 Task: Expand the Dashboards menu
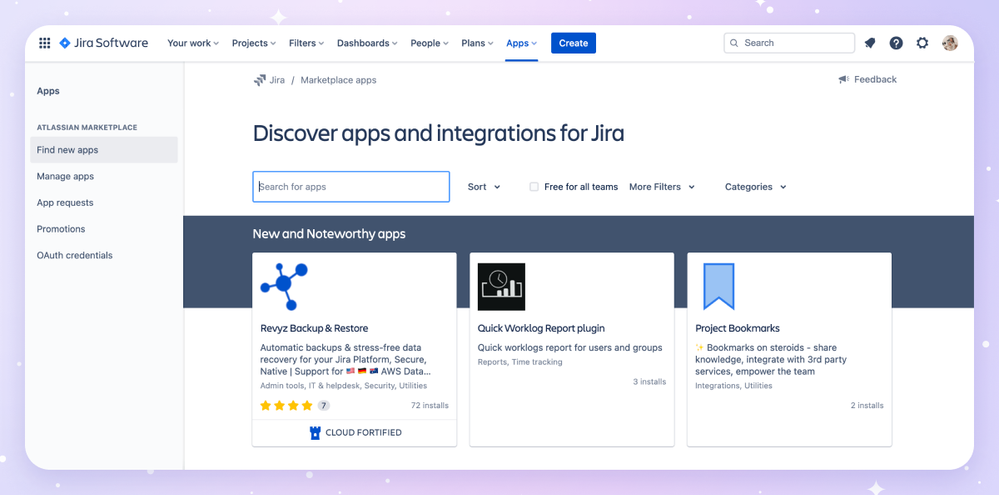click(367, 43)
